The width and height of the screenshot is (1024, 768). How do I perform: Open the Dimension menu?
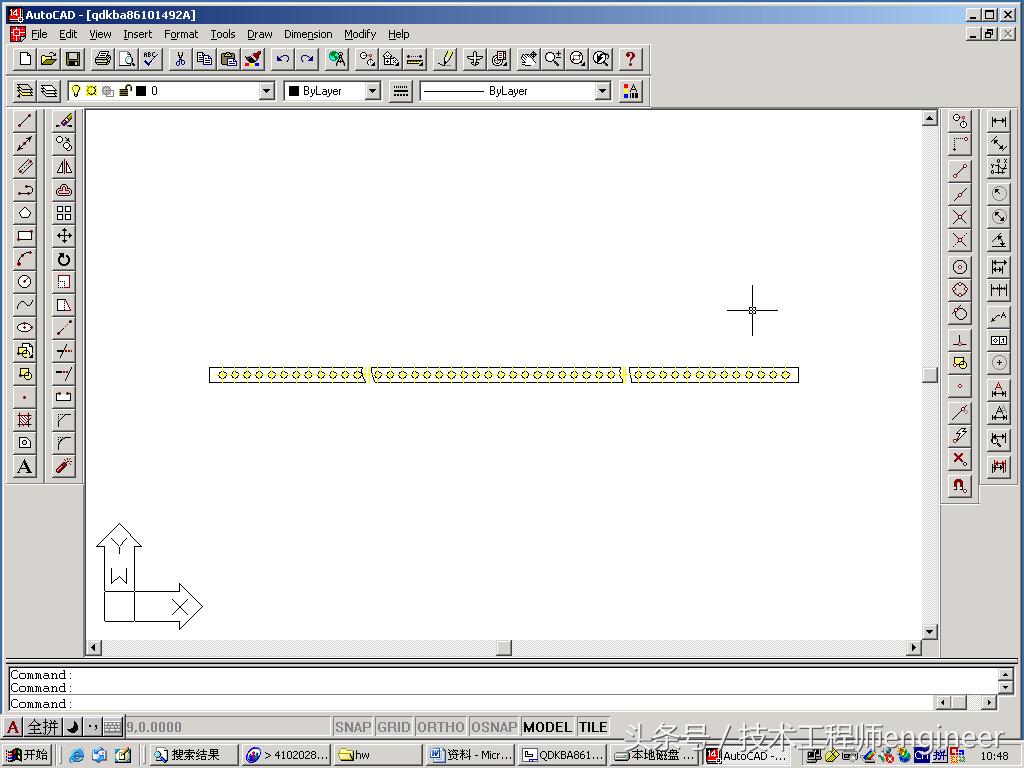[x=308, y=34]
